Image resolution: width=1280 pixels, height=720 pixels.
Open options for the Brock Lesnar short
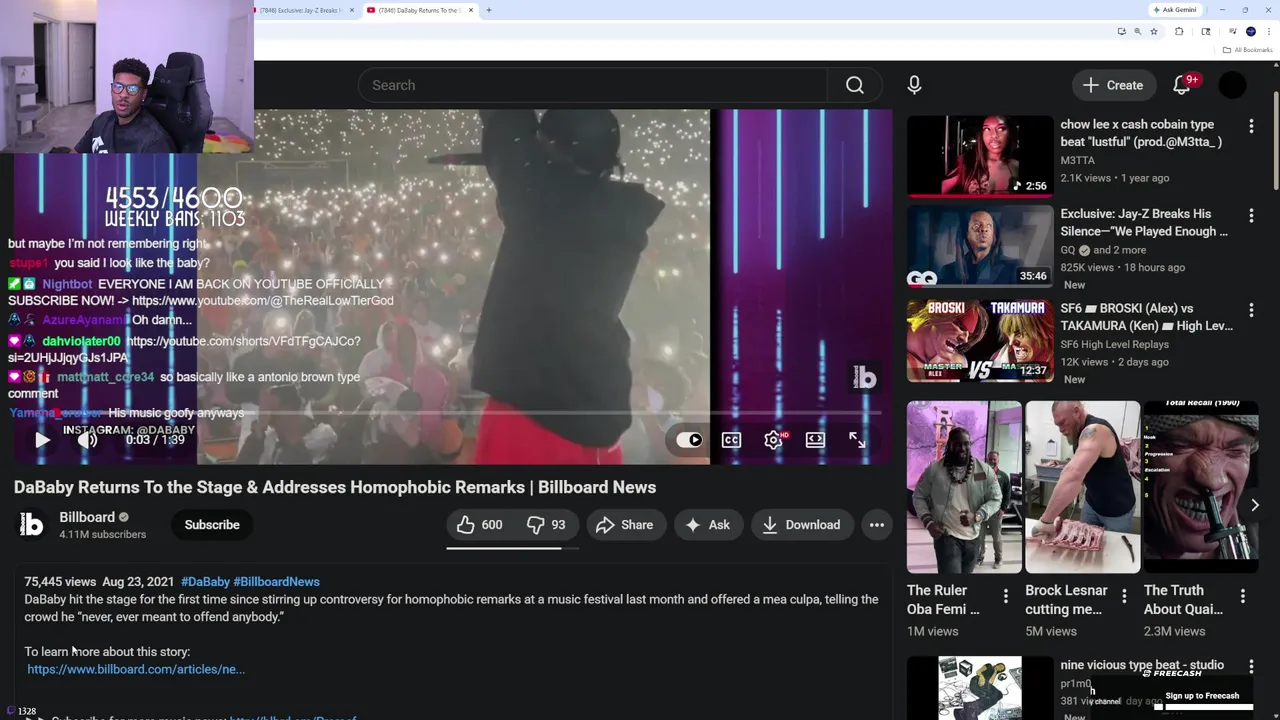1124,596
